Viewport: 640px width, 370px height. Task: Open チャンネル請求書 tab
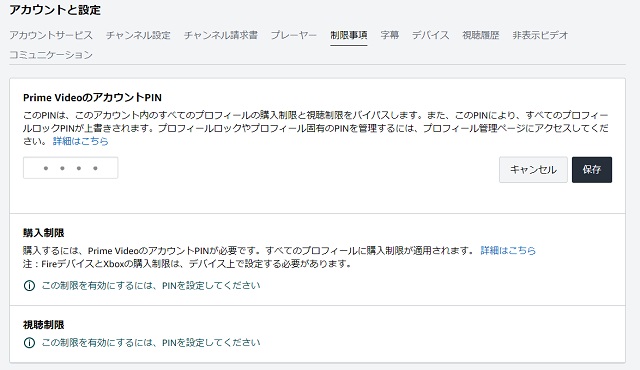pyautogui.click(x=221, y=35)
